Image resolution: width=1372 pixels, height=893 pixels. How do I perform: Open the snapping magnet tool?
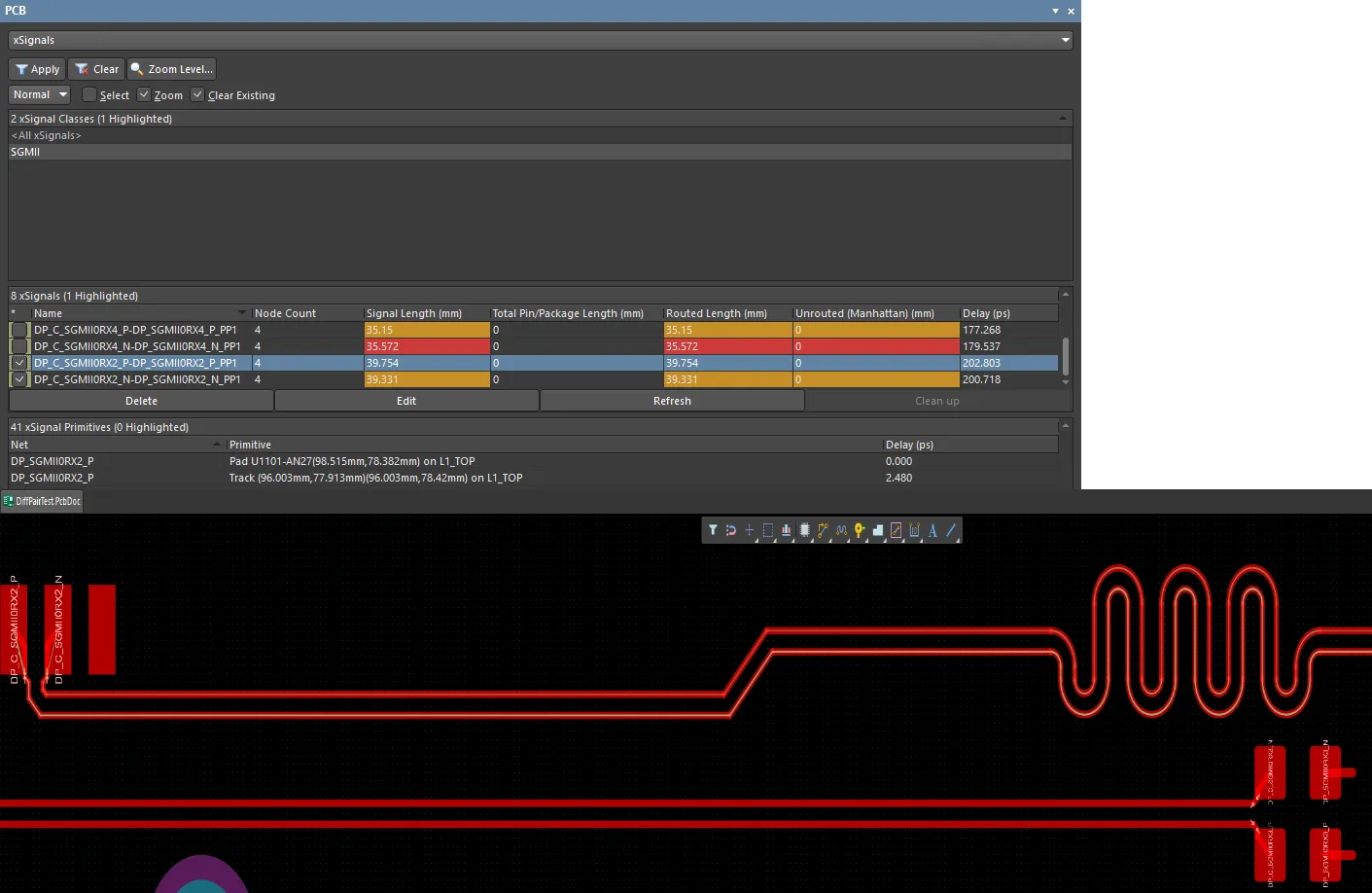[x=731, y=530]
